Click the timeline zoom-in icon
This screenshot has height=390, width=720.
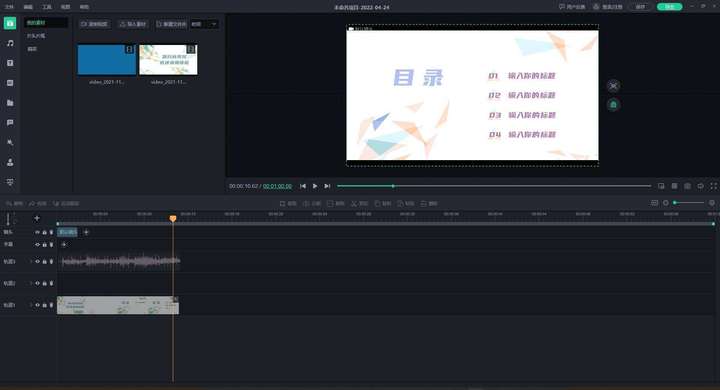click(x=712, y=203)
